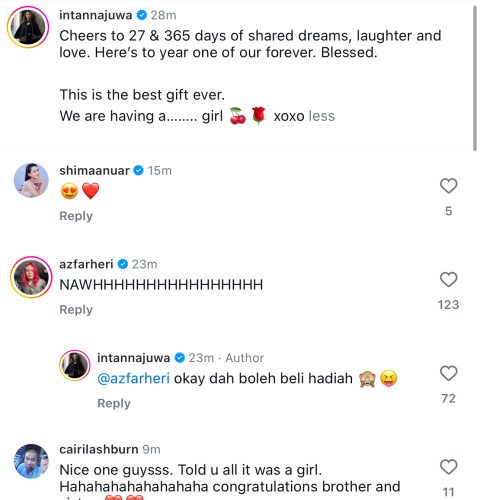This screenshot has width=480, height=500.
Task: Open the shimaanuar username link
Action: [x=94, y=171]
